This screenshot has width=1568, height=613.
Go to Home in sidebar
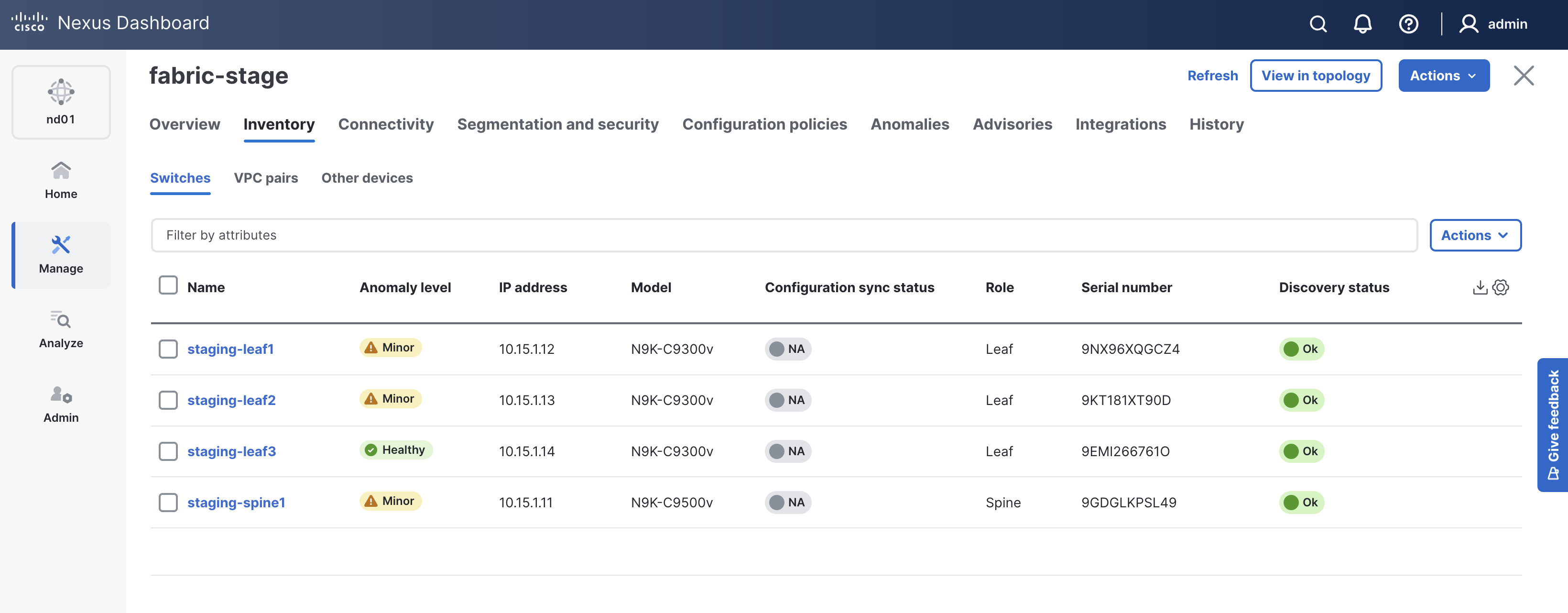(61, 180)
